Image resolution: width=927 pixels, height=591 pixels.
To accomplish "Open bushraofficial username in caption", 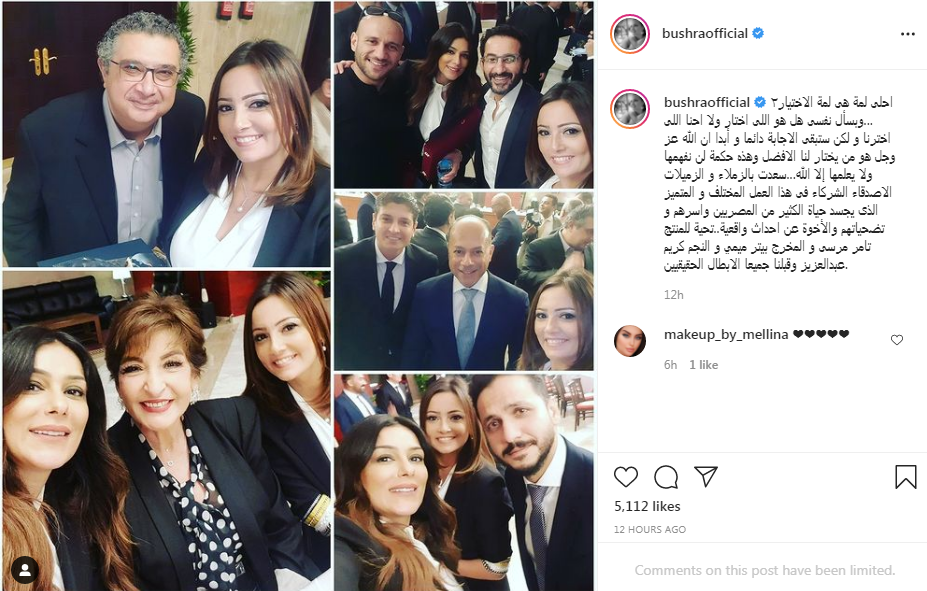I will coord(706,102).
